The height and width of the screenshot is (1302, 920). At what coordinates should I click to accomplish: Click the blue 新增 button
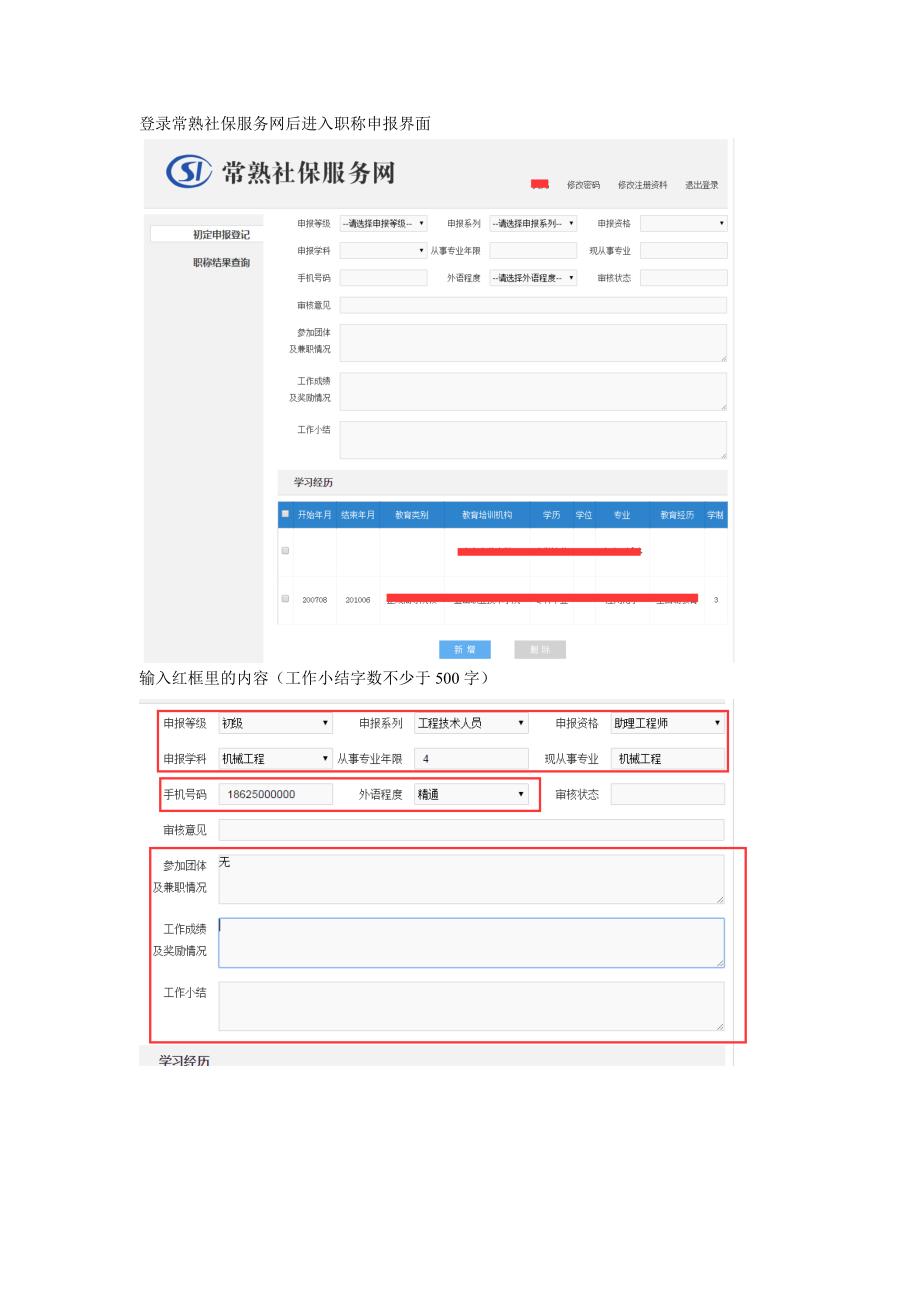[465, 650]
